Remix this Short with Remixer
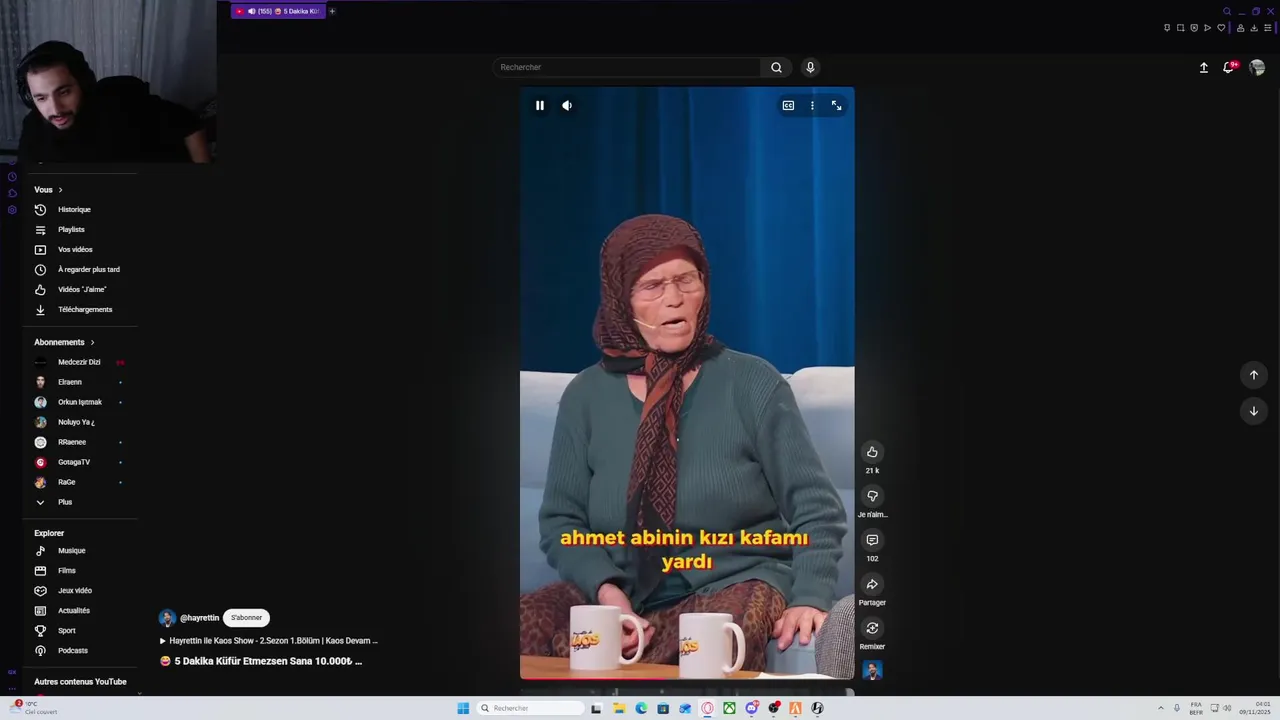This screenshot has height=720, width=1280. pyautogui.click(x=872, y=628)
